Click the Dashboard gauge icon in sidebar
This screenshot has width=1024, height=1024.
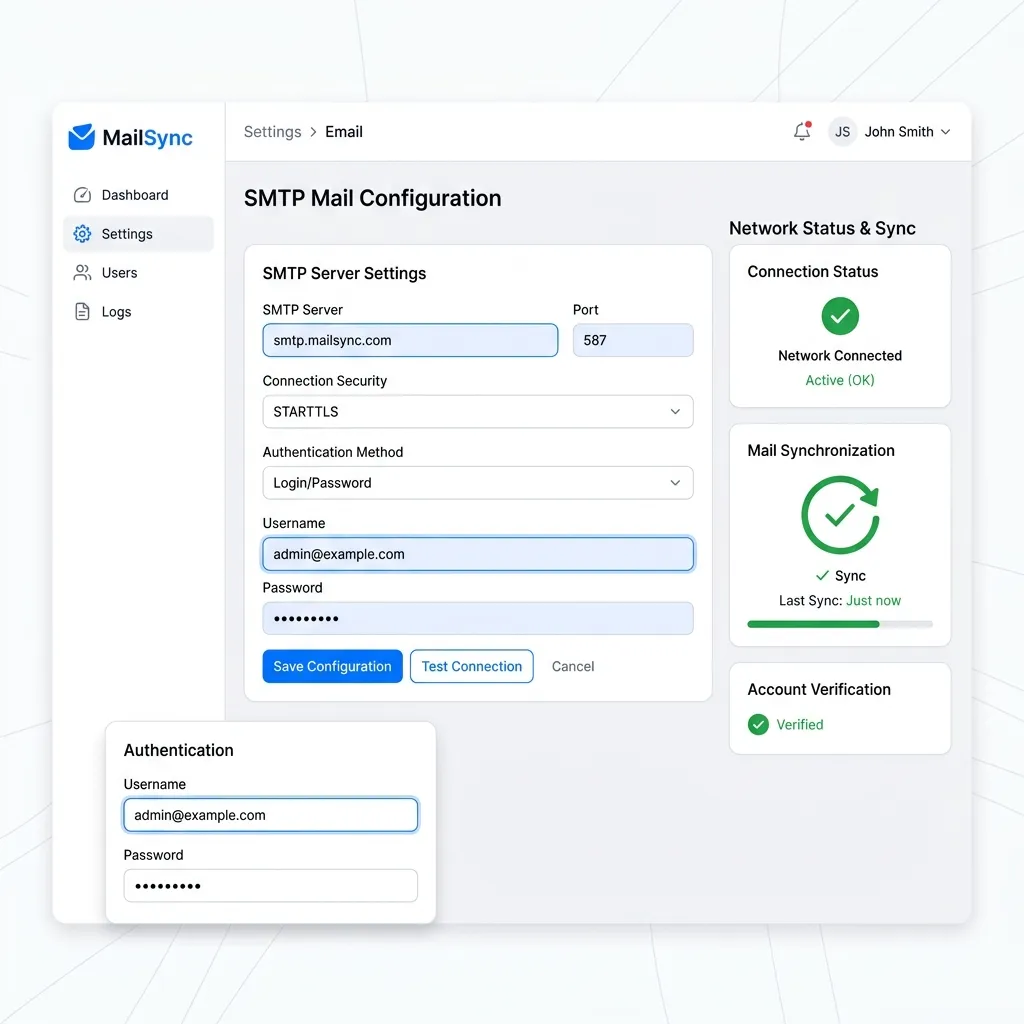click(82, 195)
